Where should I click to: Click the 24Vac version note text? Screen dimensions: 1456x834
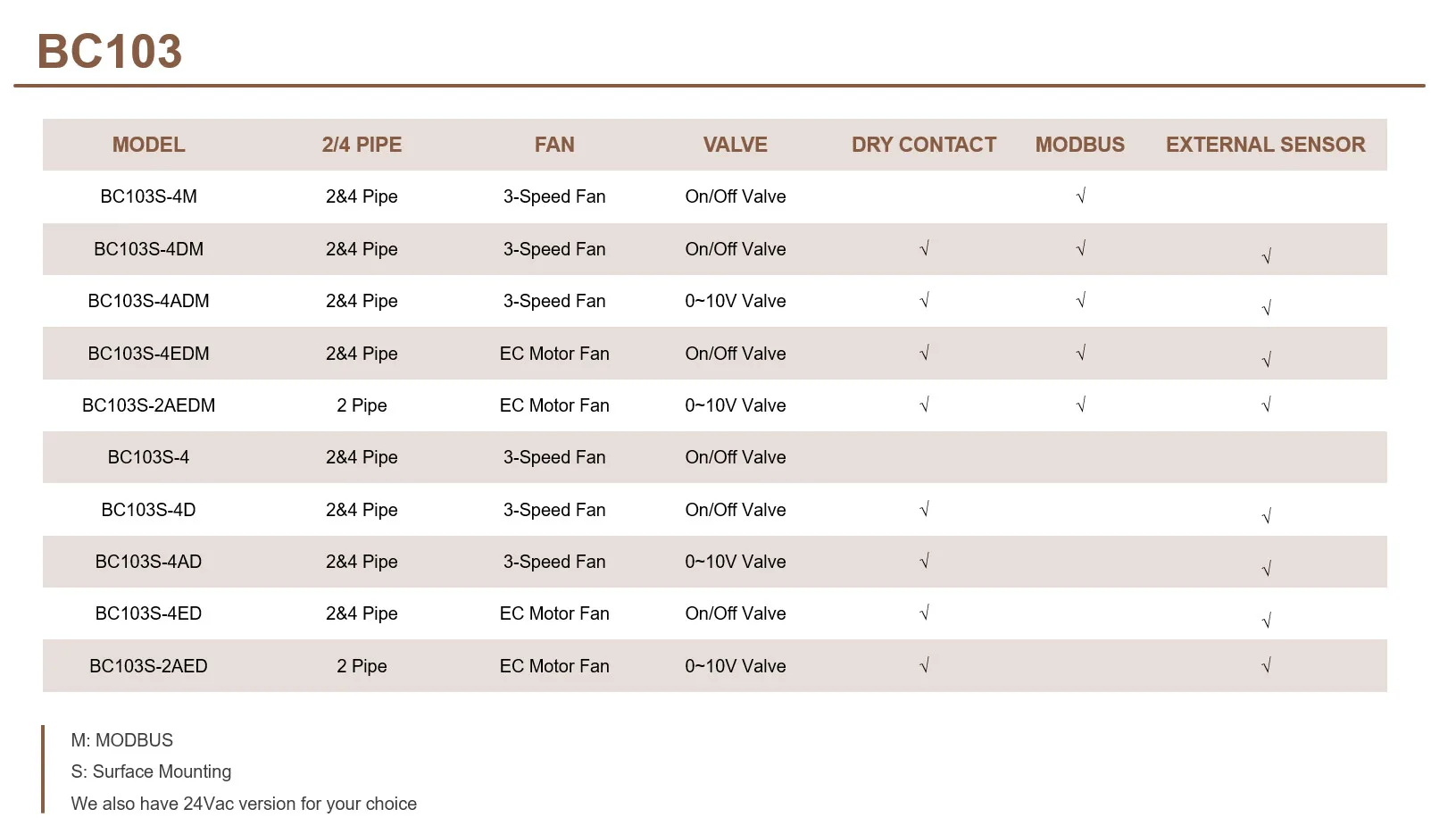coord(244,804)
